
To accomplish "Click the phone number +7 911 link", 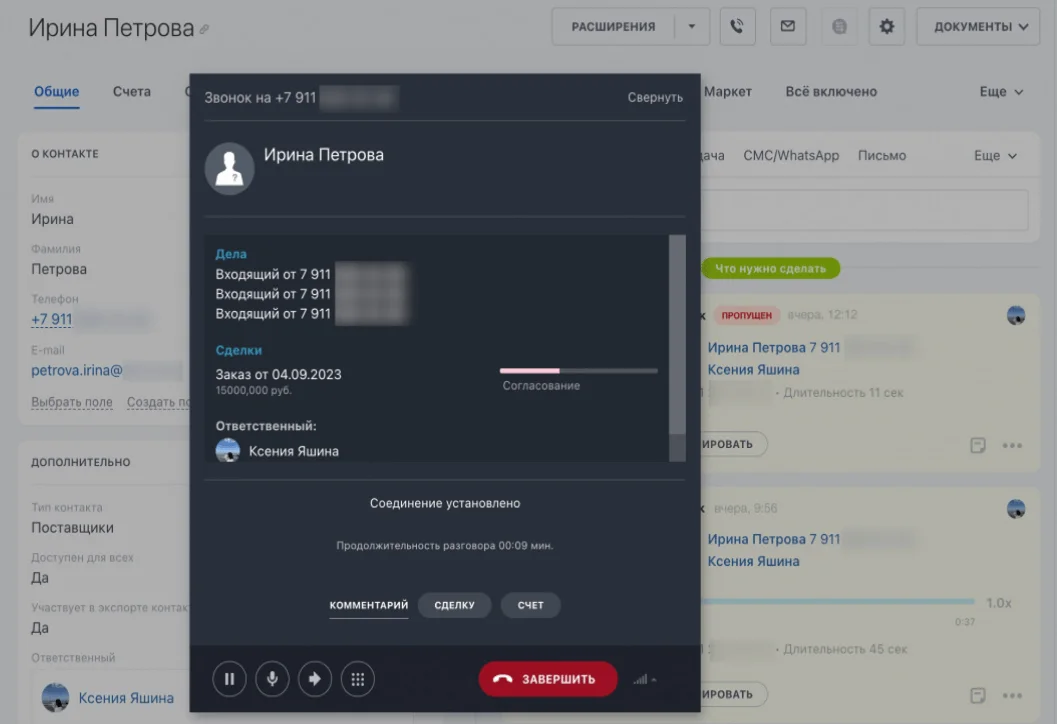I will tap(51, 320).
